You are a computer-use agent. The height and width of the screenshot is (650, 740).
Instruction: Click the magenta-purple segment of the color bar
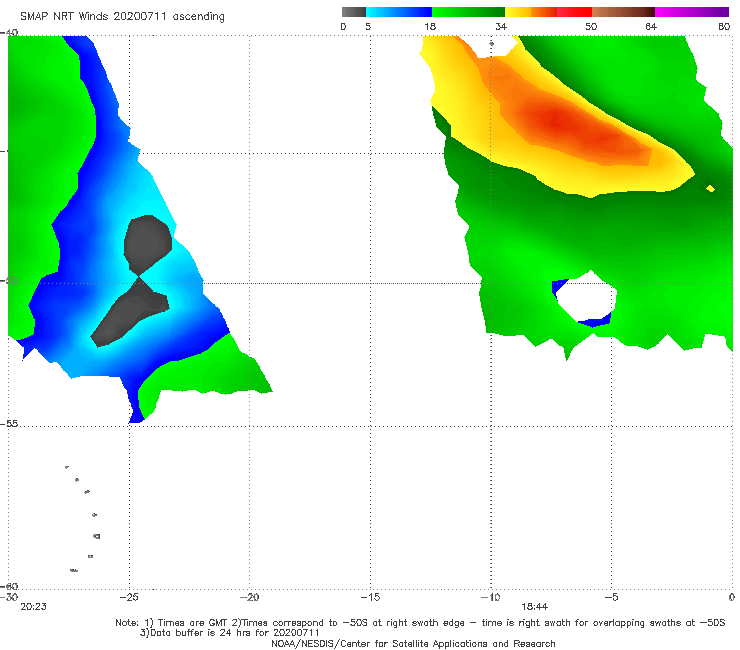[692, 12]
